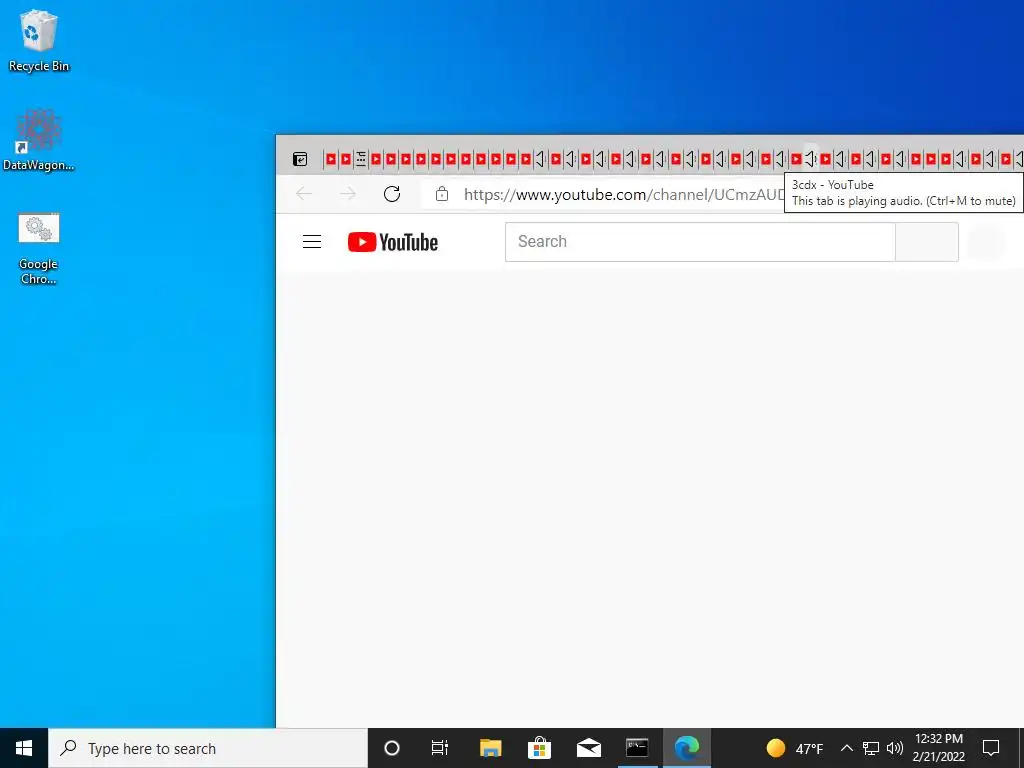This screenshot has height=768, width=1024.
Task: Open the round account avatar placeholder on YouTube
Action: 986,242
